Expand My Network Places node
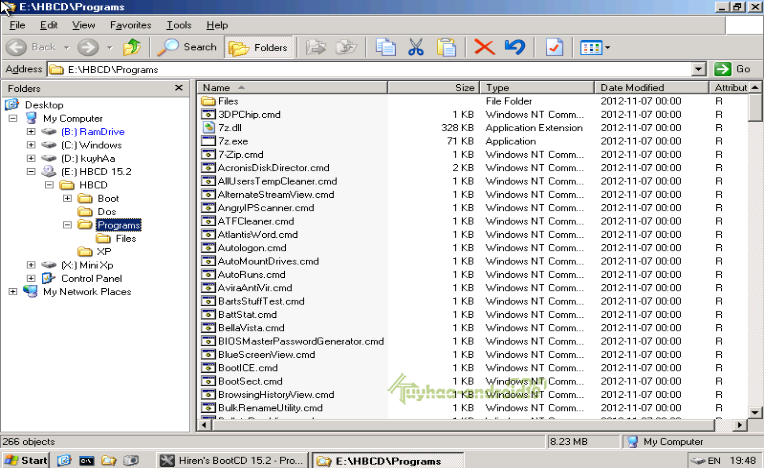The width and height of the screenshot is (764, 468). pos(13,292)
